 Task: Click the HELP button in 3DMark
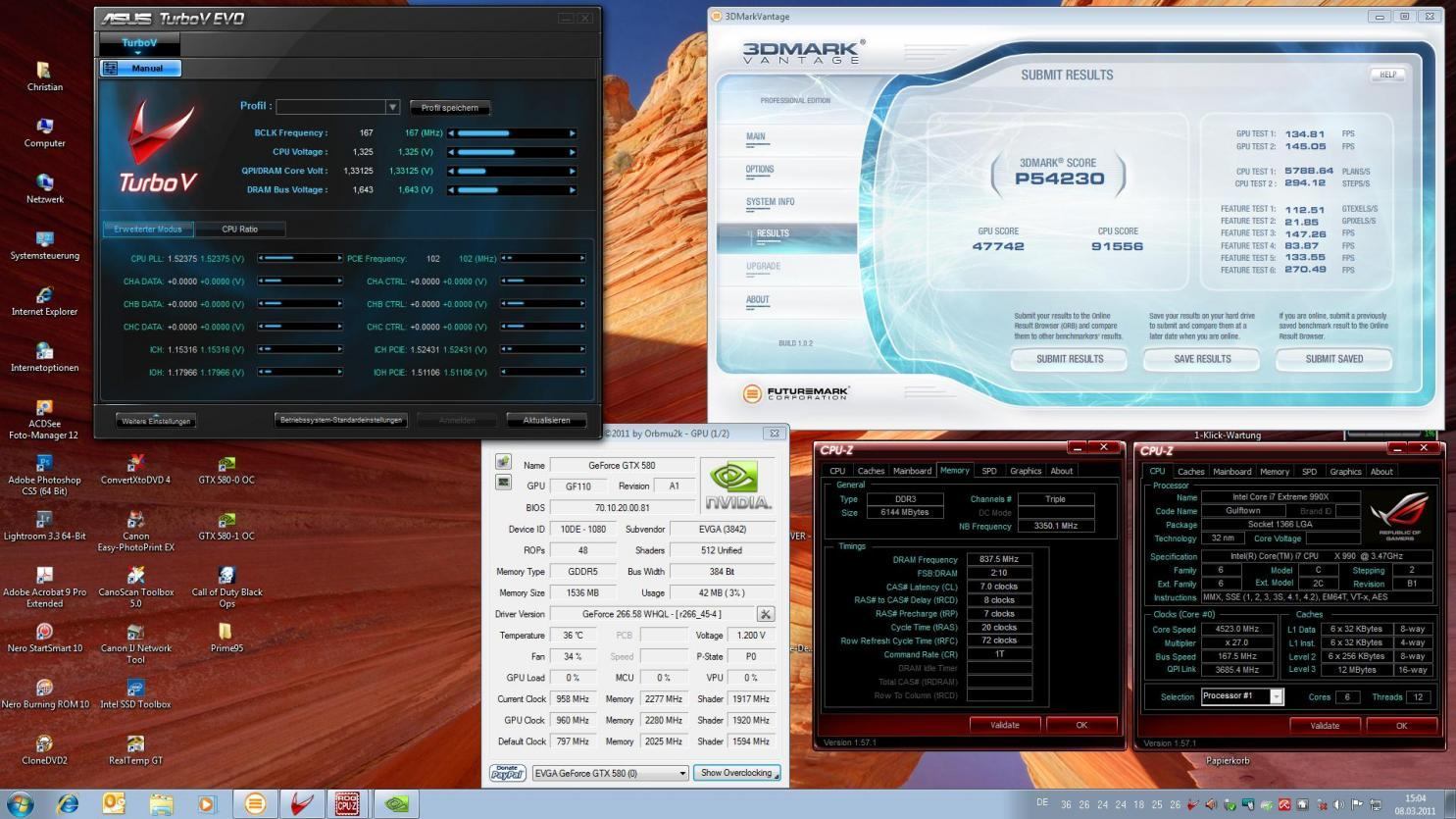coord(1387,75)
